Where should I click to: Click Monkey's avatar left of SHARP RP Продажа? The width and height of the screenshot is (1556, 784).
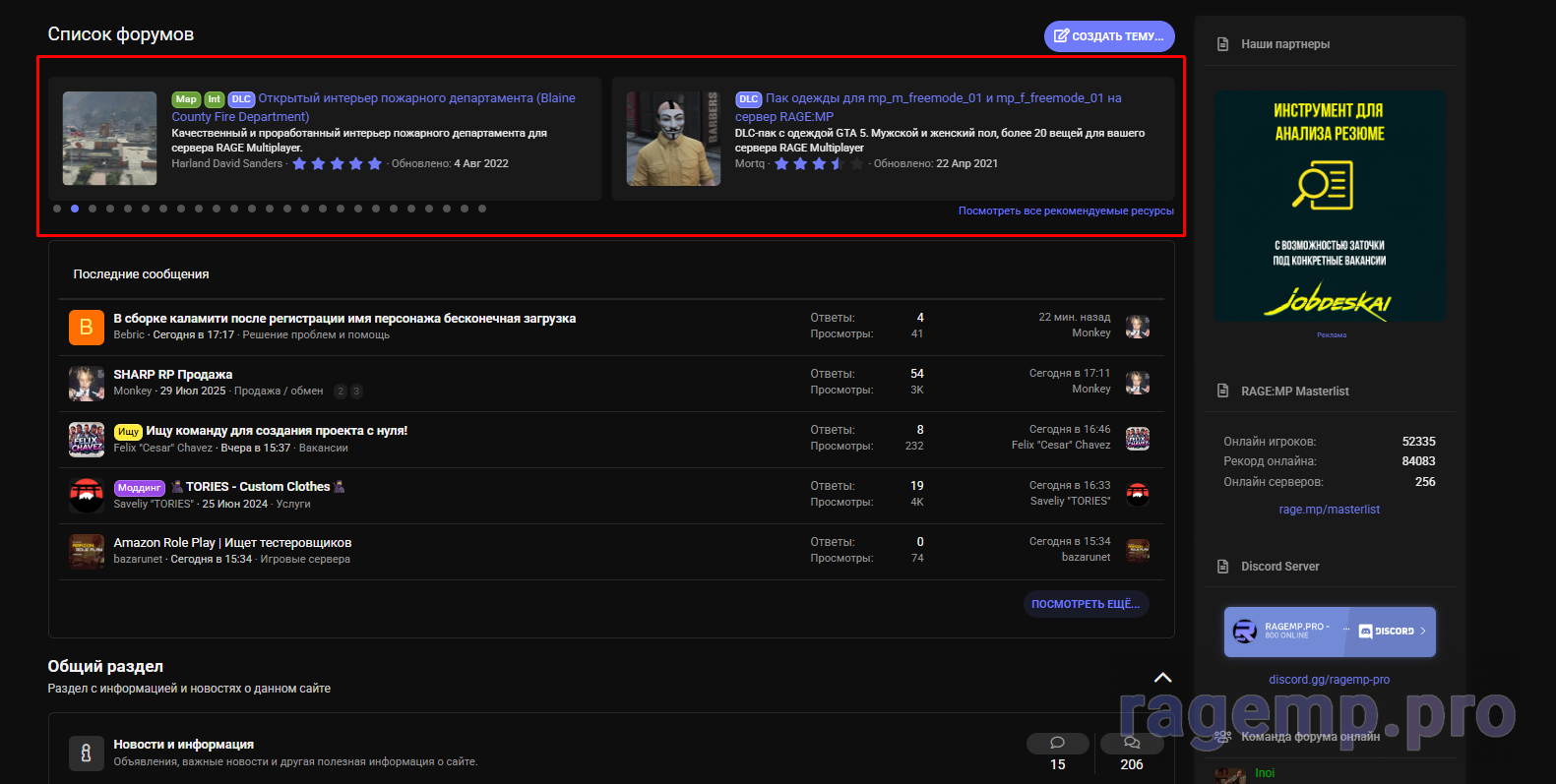[x=86, y=383]
